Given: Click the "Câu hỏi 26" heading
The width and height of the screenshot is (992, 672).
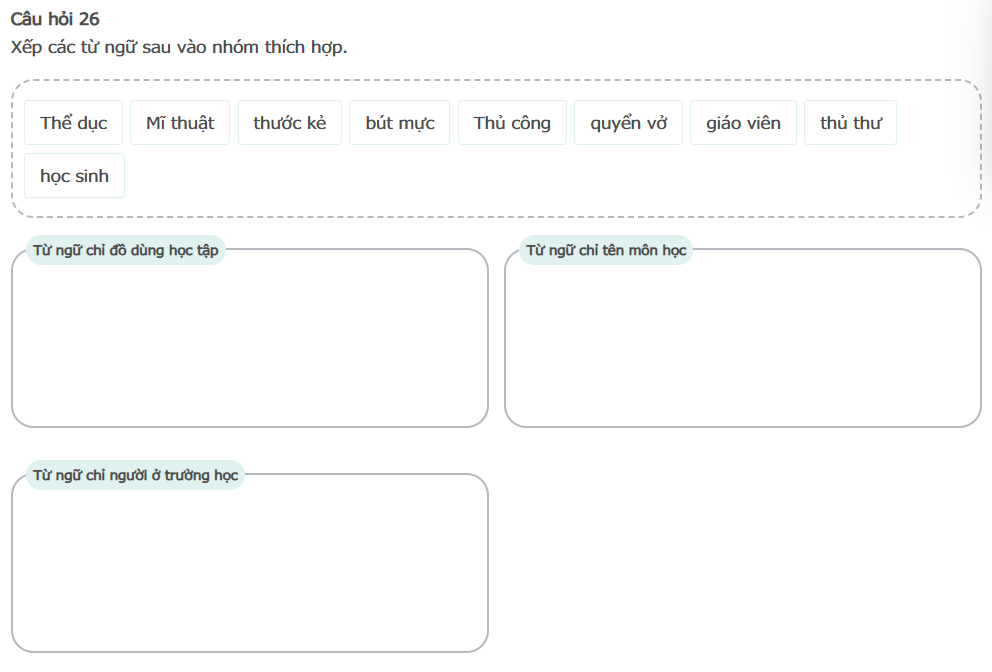Looking at the screenshot, I should (x=55, y=19).
